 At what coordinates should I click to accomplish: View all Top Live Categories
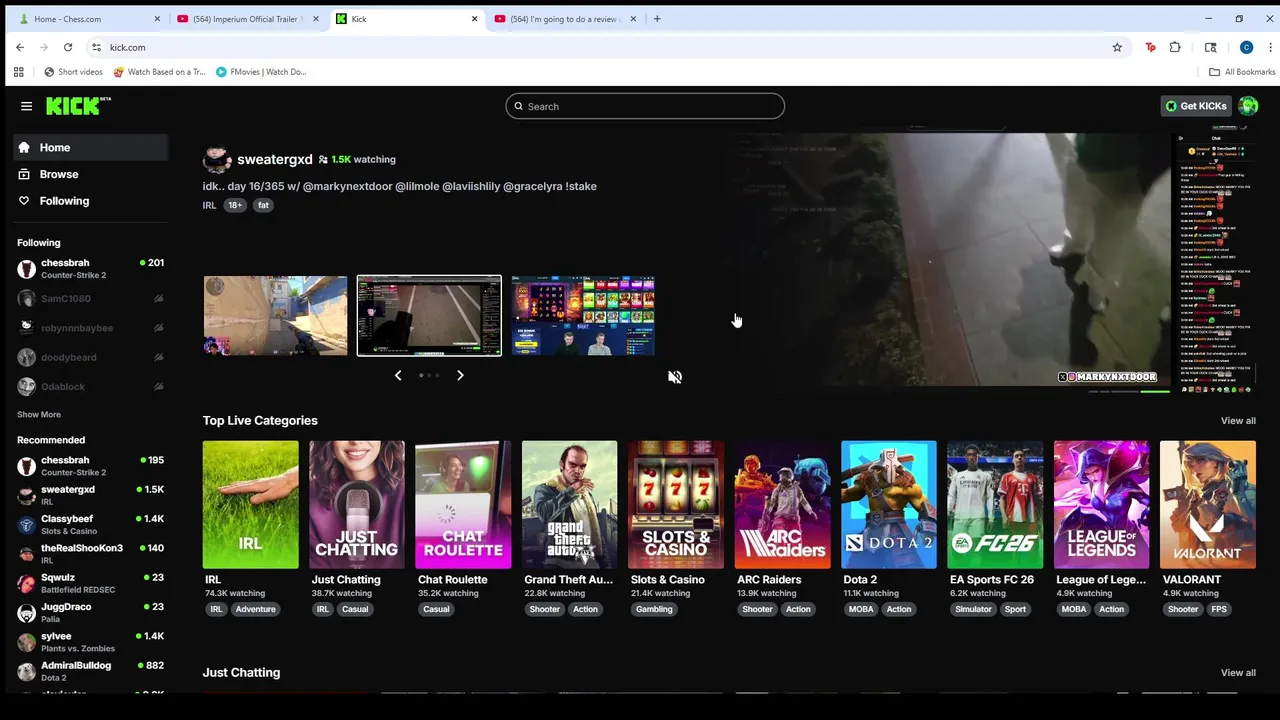tap(1238, 421)
